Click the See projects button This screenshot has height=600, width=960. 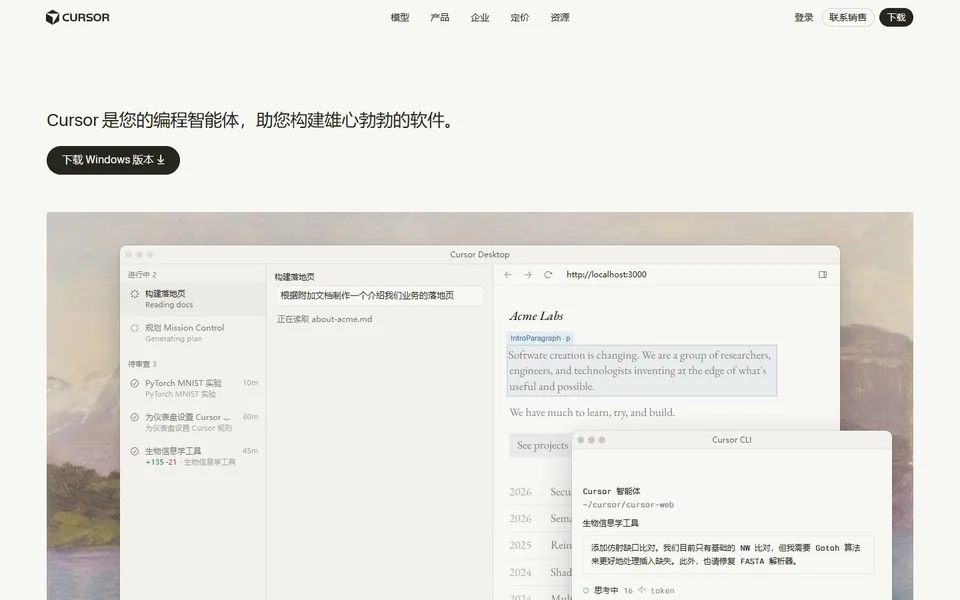click(x=541, y=446)
